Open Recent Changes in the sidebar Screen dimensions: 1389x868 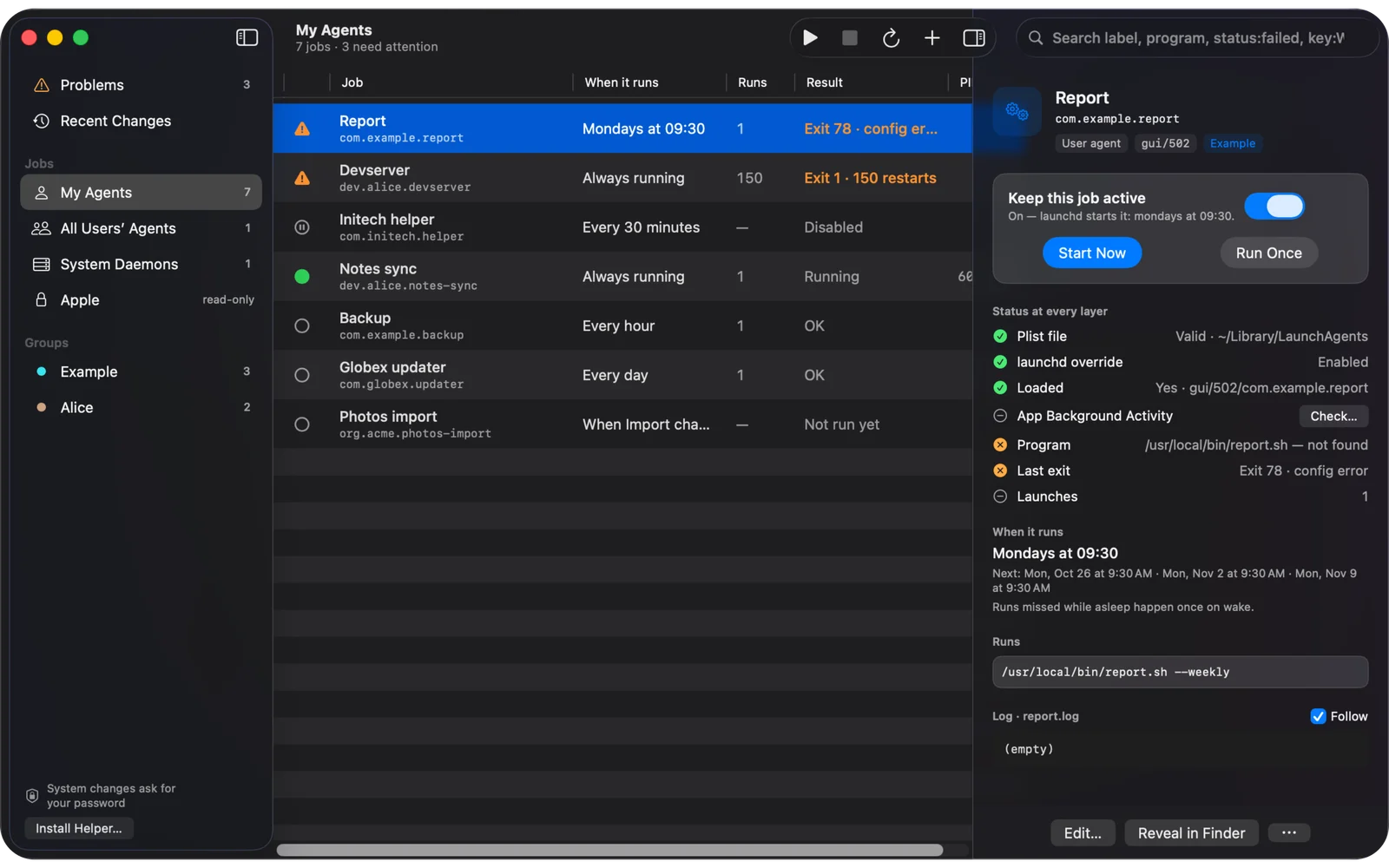pos(142,121)
